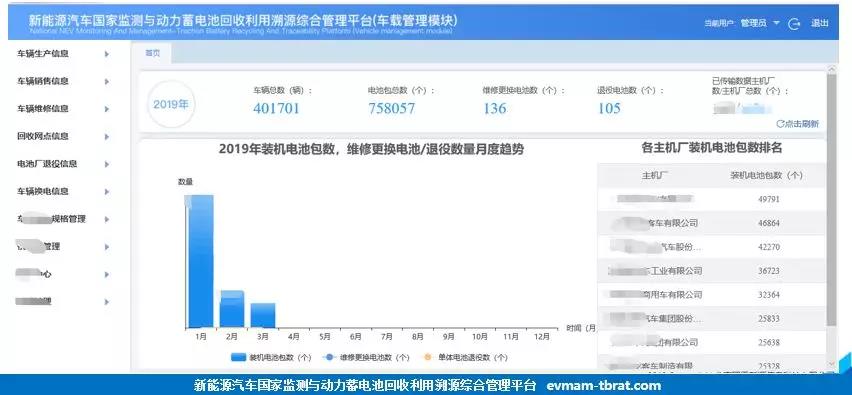The height and width of the screenshot is (395, 852).
Task: Click the 退出 logout text
Action: (x=820, y=23)
